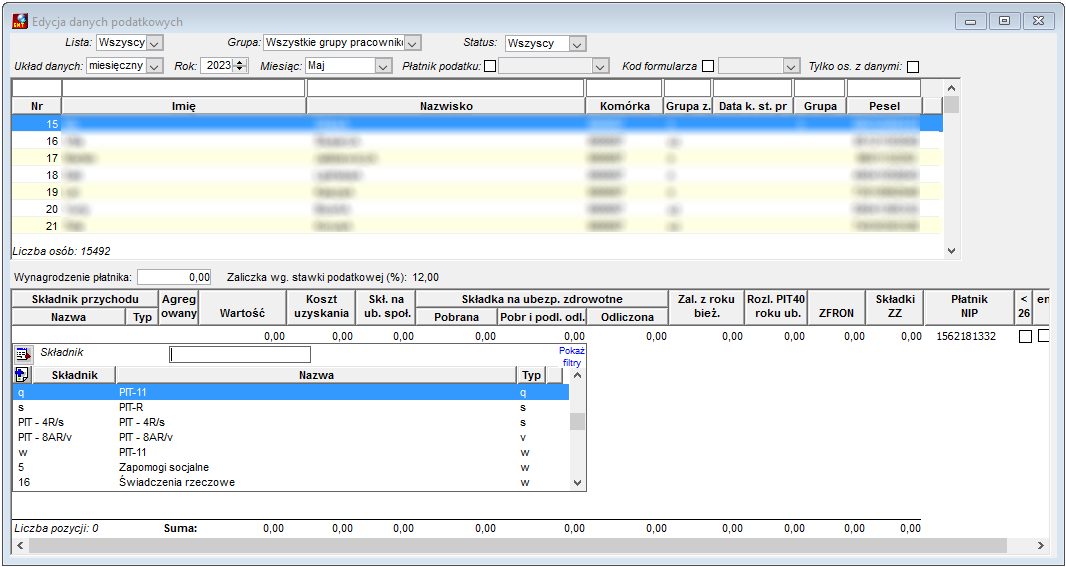Screen dimensions: 1066x567
Task: Click the horizontal scrollbar right arrow
Action: [x=1039, y=545]
